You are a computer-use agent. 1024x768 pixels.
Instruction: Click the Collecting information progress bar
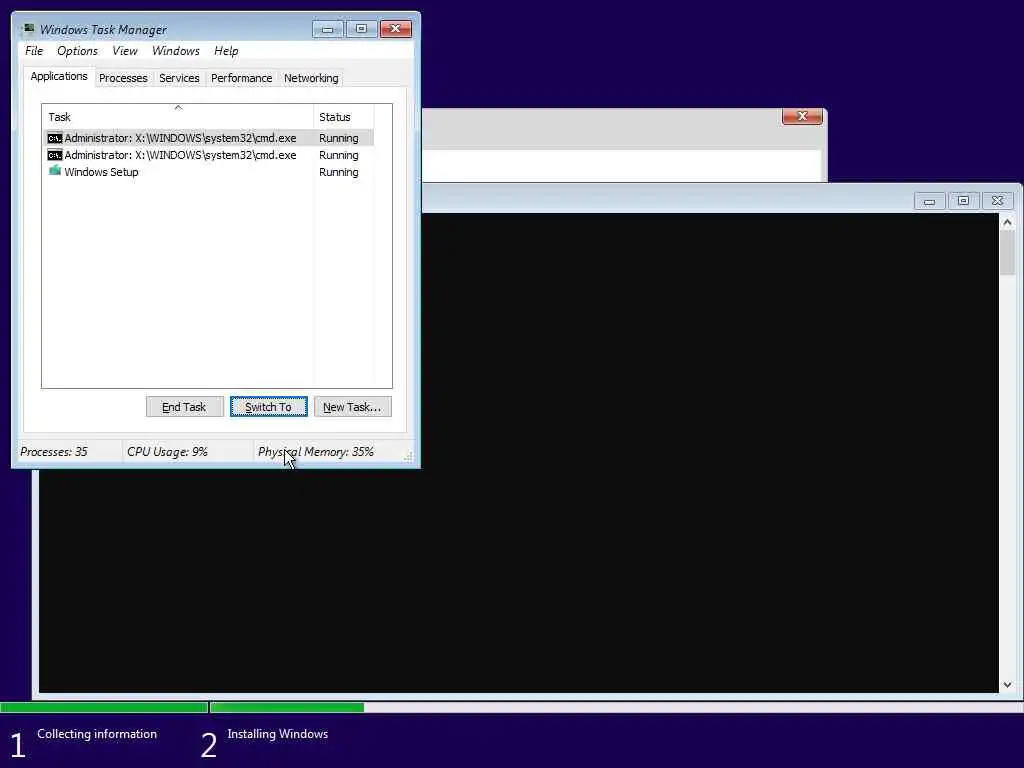click(x=104, y=707)
